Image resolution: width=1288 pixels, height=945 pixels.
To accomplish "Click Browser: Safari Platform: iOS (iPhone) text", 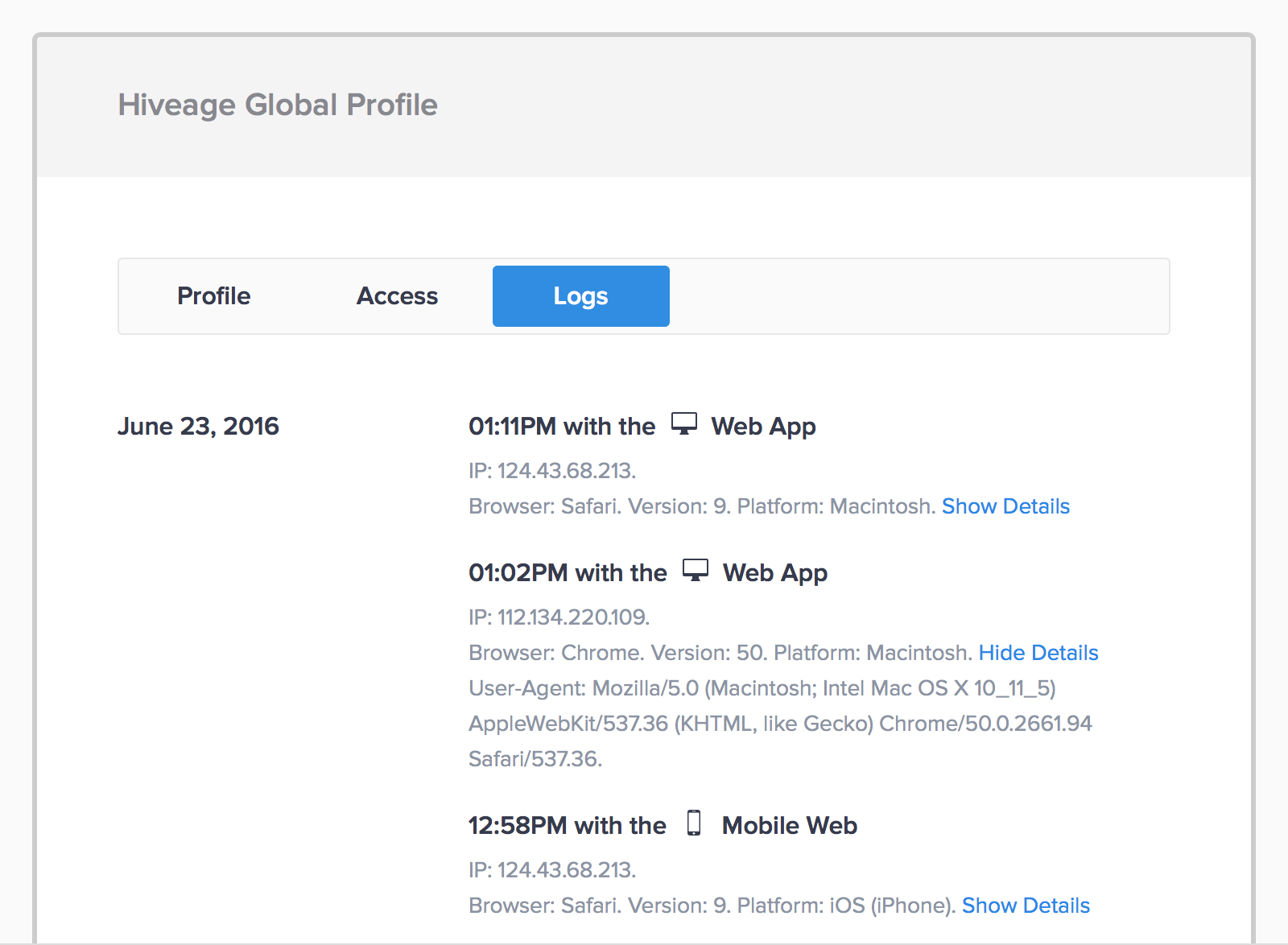I will [x=712, y=906].
